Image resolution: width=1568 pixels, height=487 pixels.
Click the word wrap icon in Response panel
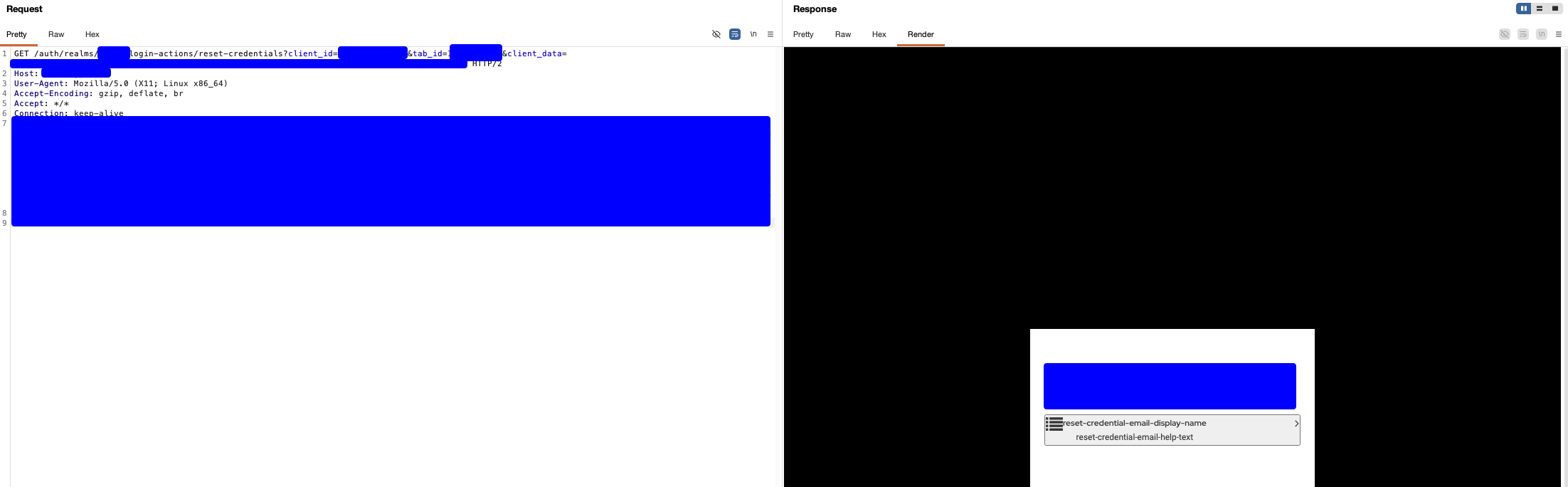pos(1523,34)
